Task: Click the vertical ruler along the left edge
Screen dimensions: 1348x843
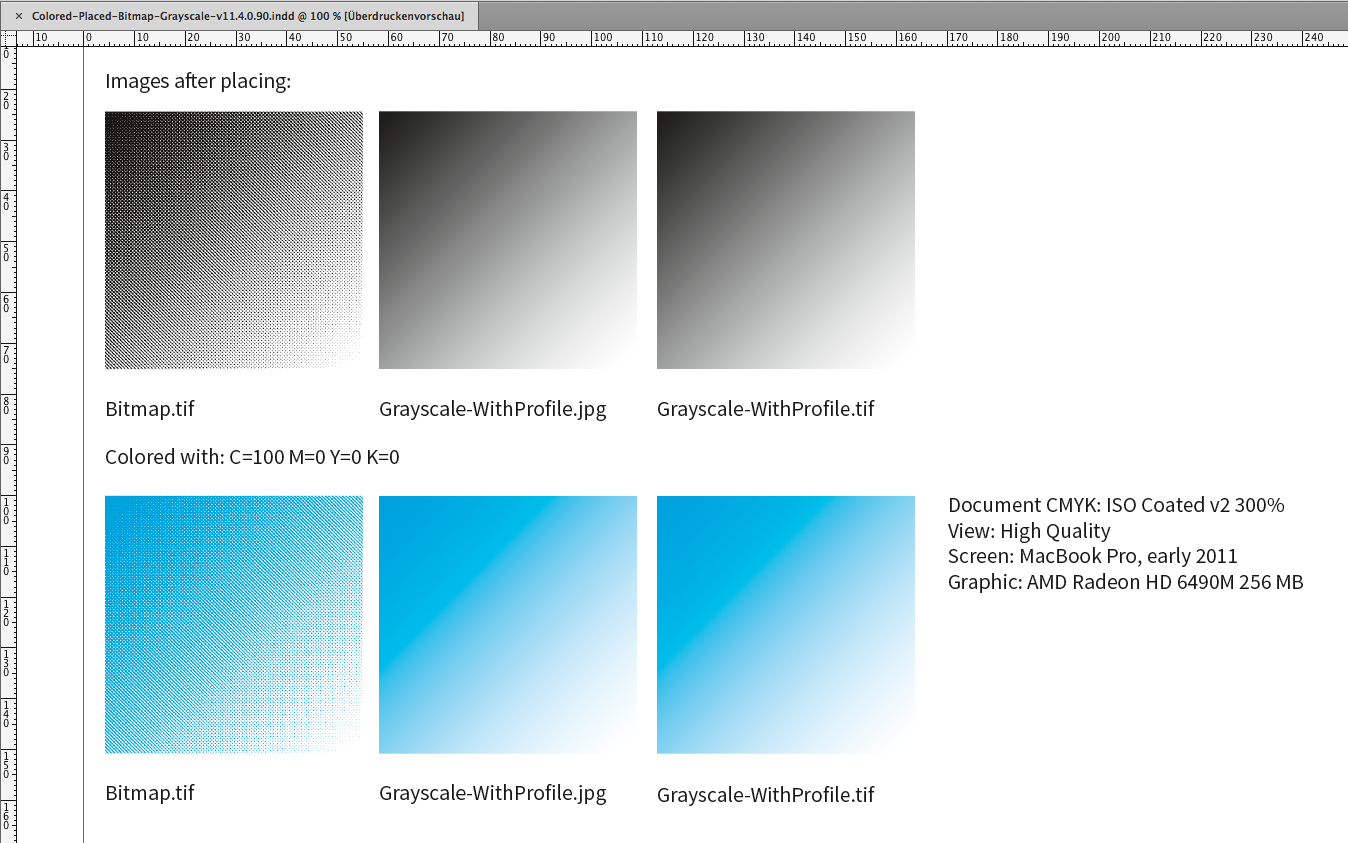Action: coord(8,444)
